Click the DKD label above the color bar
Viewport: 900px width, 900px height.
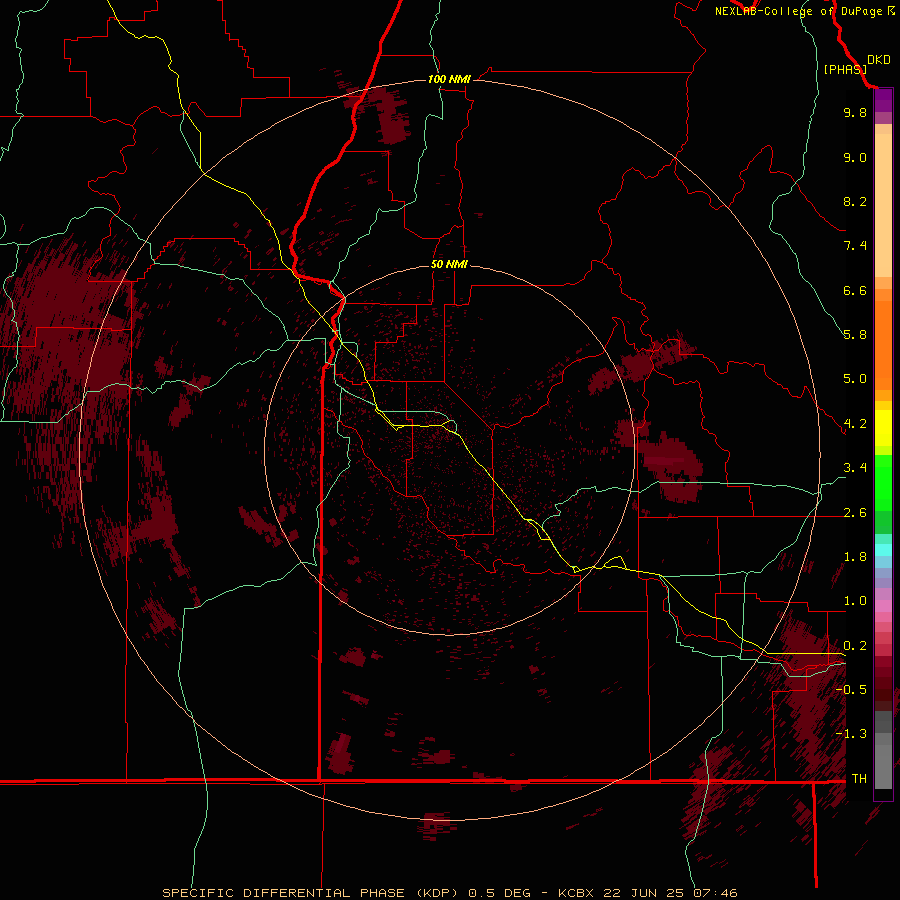[x=878, y=60]
